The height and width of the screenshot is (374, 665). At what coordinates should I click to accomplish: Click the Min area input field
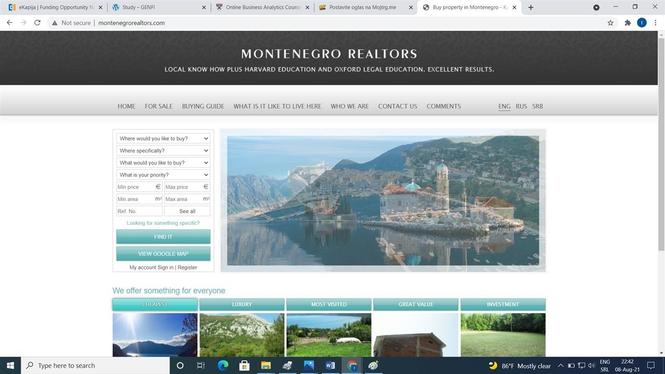139,199
